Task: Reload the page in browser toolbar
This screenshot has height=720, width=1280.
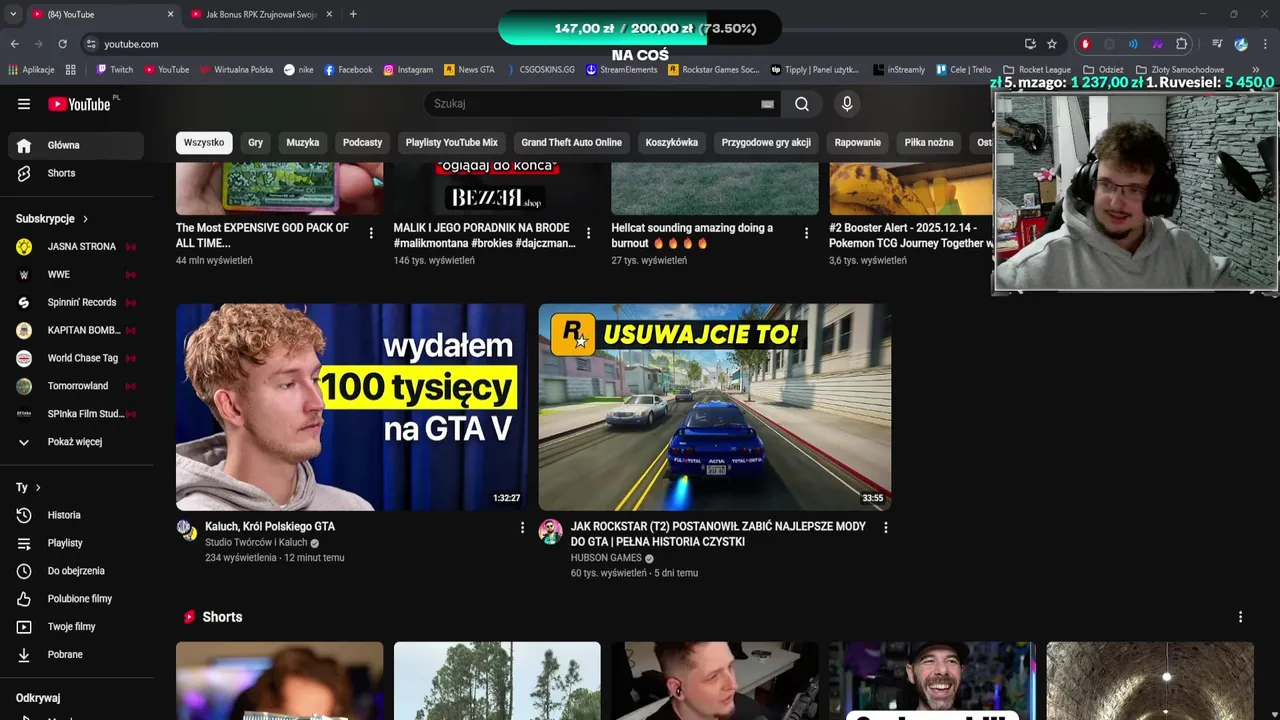Action: (x=62, y=44)
